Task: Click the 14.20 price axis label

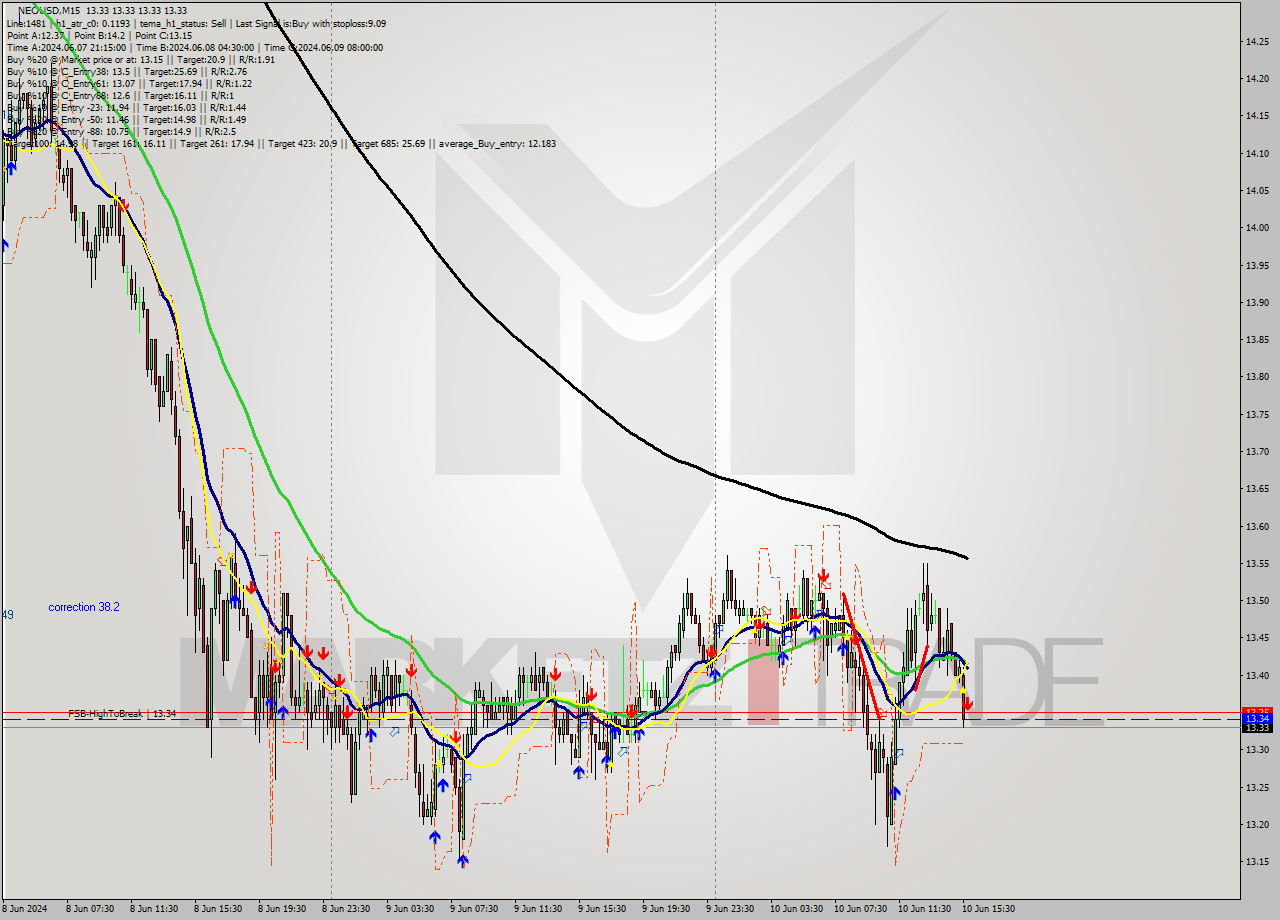Action: coord(1258,78)
